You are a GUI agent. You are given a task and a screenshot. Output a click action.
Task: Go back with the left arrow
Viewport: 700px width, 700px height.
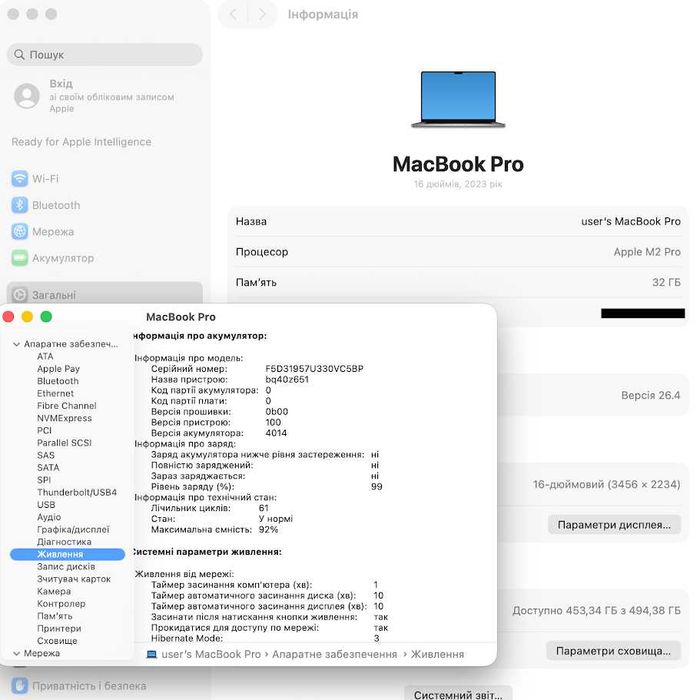(x=233, y=14)
